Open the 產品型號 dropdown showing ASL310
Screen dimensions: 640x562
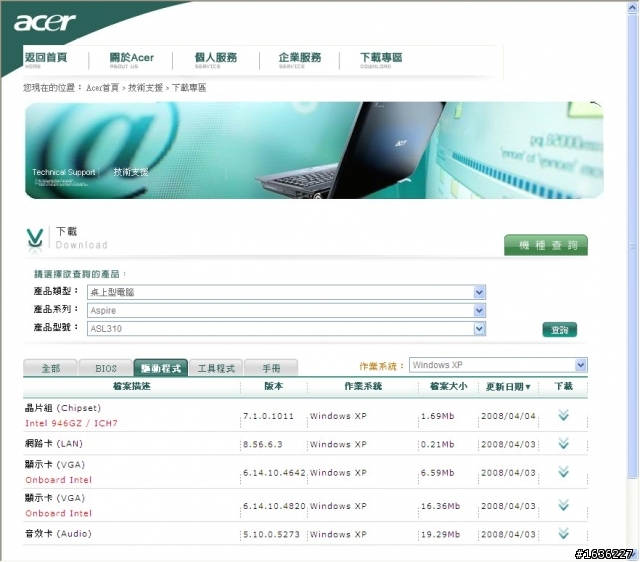pyautogui.click(x=286, y=329)
